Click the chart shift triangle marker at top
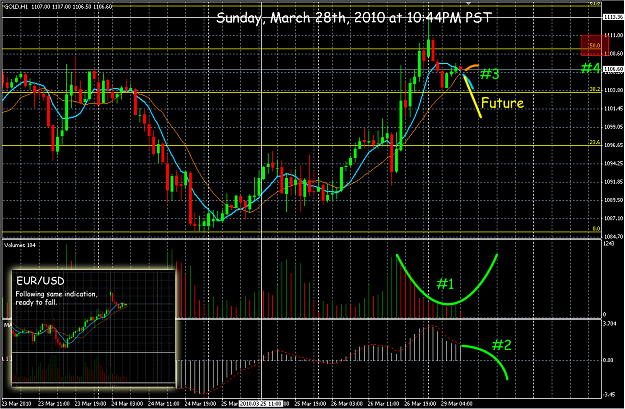This screenshot has width=625, height=409. tap(469, 3)
